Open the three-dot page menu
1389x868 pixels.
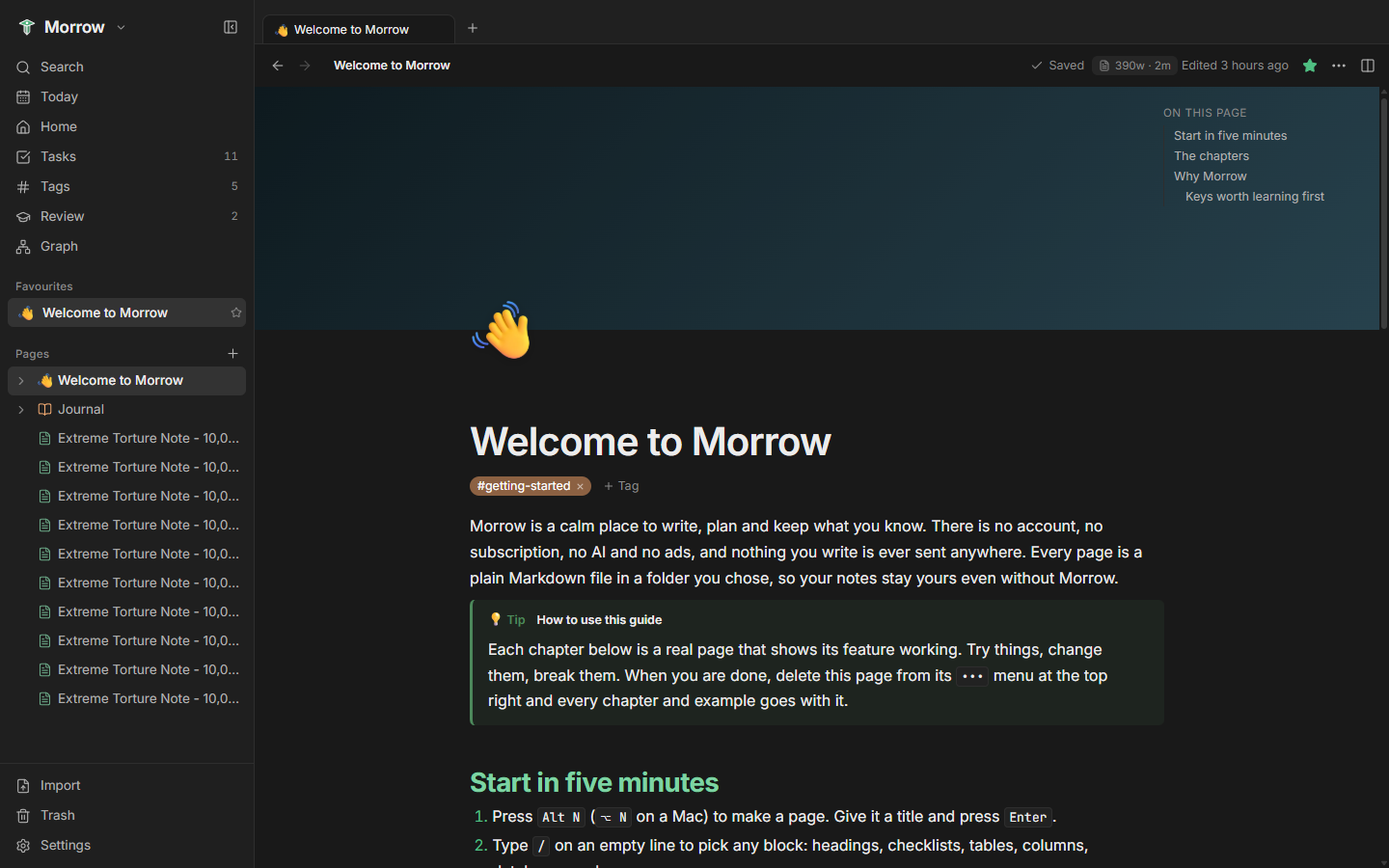click(1339, 66)
